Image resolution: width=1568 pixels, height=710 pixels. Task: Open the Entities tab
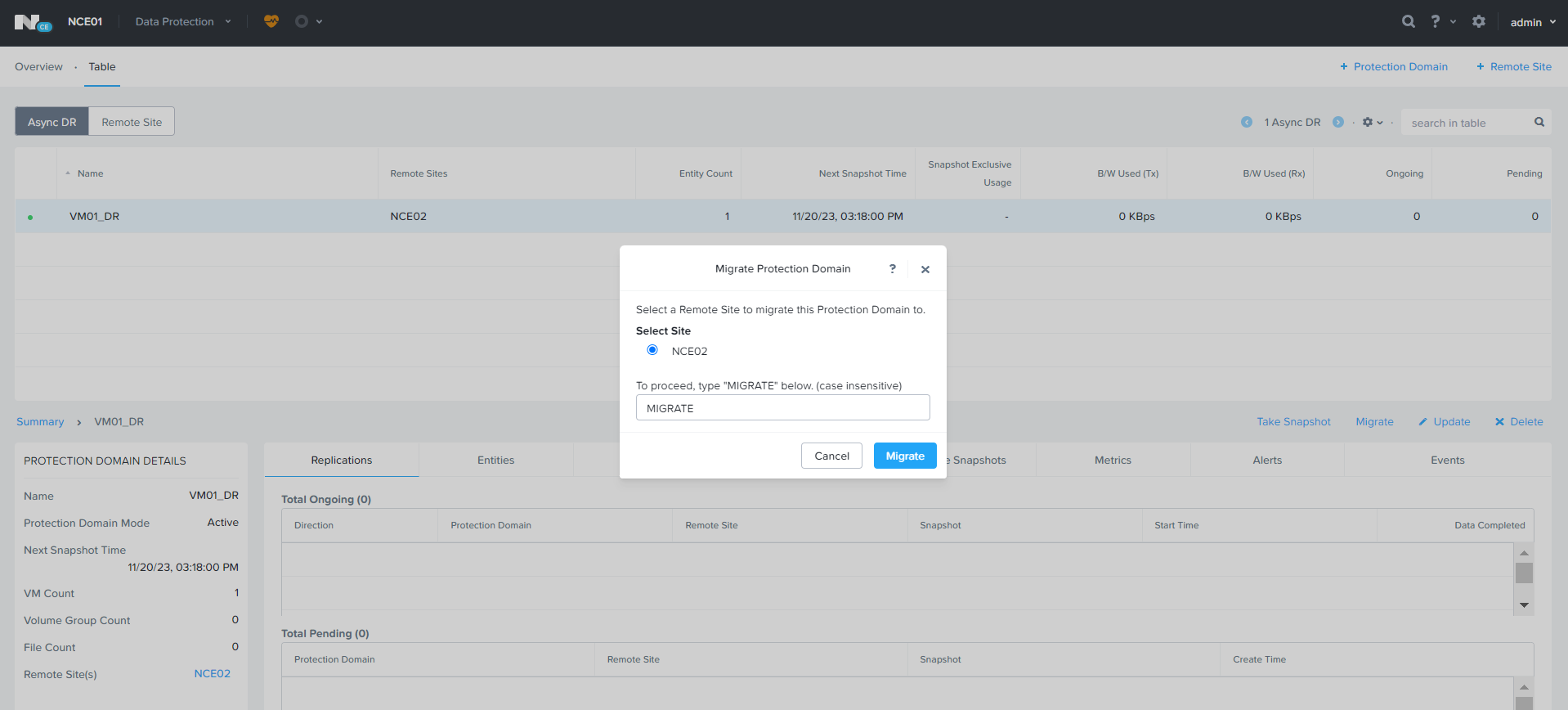pyautogui.click(x=495, y=461)
